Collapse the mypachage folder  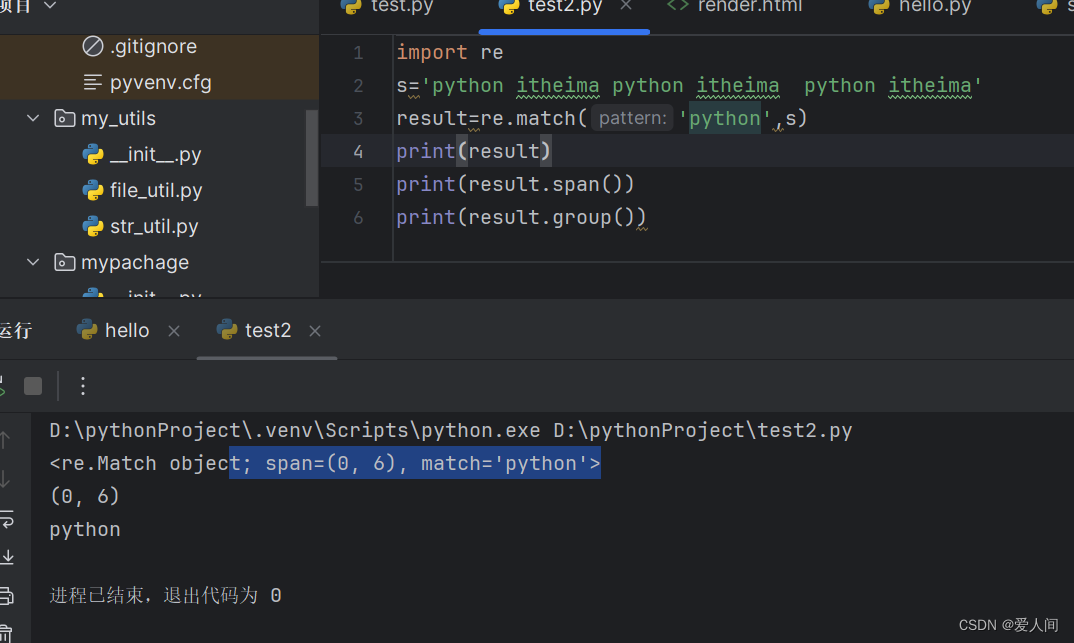click(32, 262)
